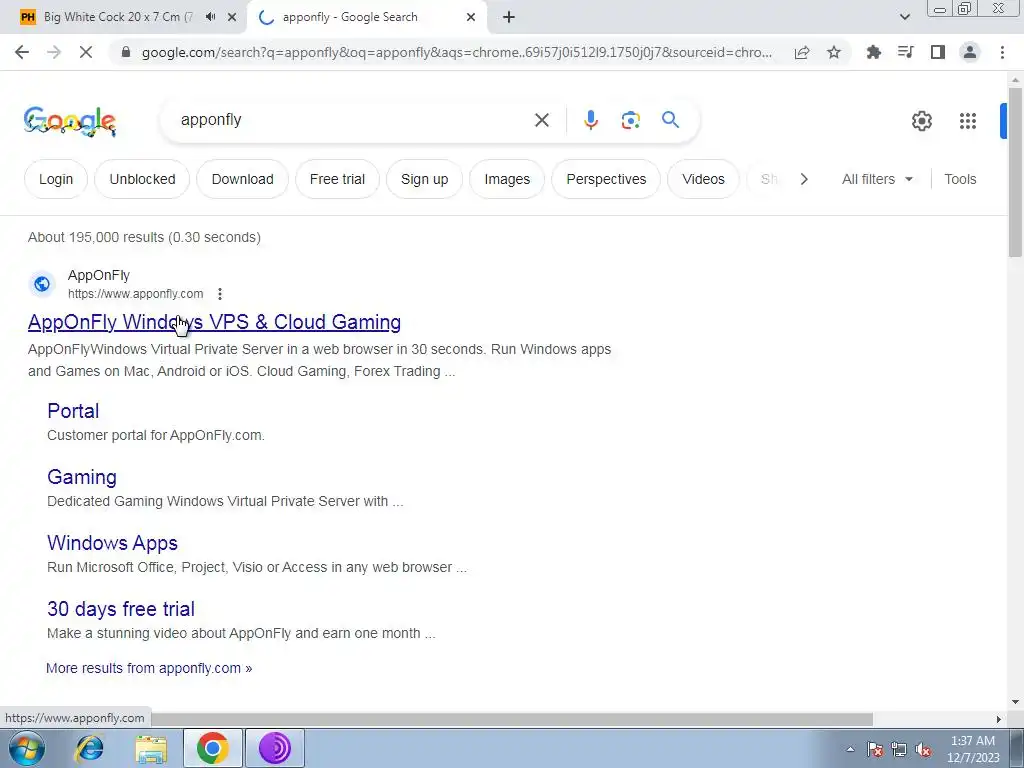Viewport: 1024px width, 768px height.
Task: Select the Download filter chip
Action: click(242, 179)
